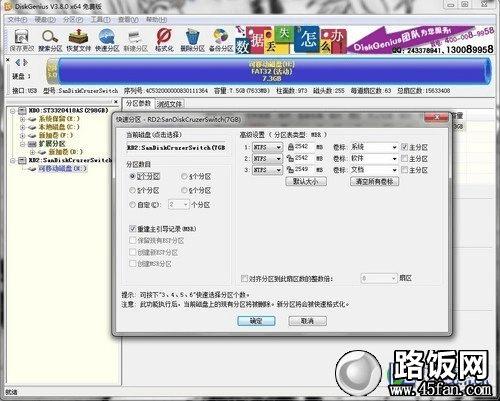The height and width of the screenshot is (401, 500).
Task: Click the size field of partition 3
Action: point(304,170)
